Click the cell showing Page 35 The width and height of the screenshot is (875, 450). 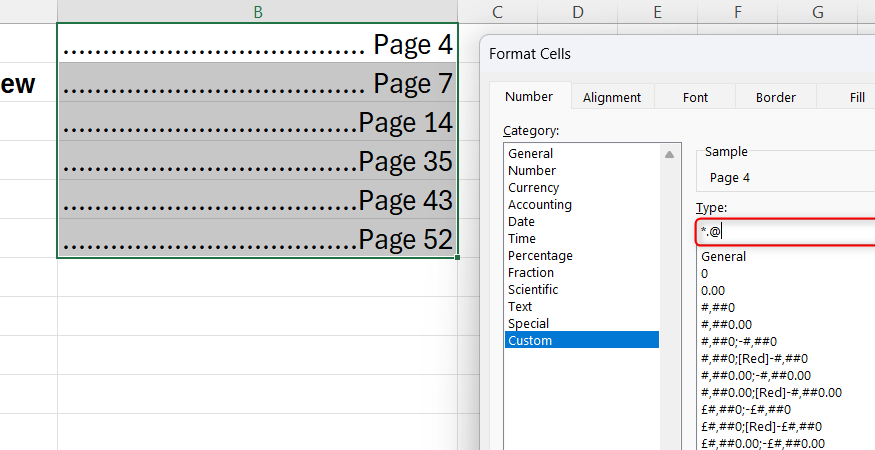257,160
